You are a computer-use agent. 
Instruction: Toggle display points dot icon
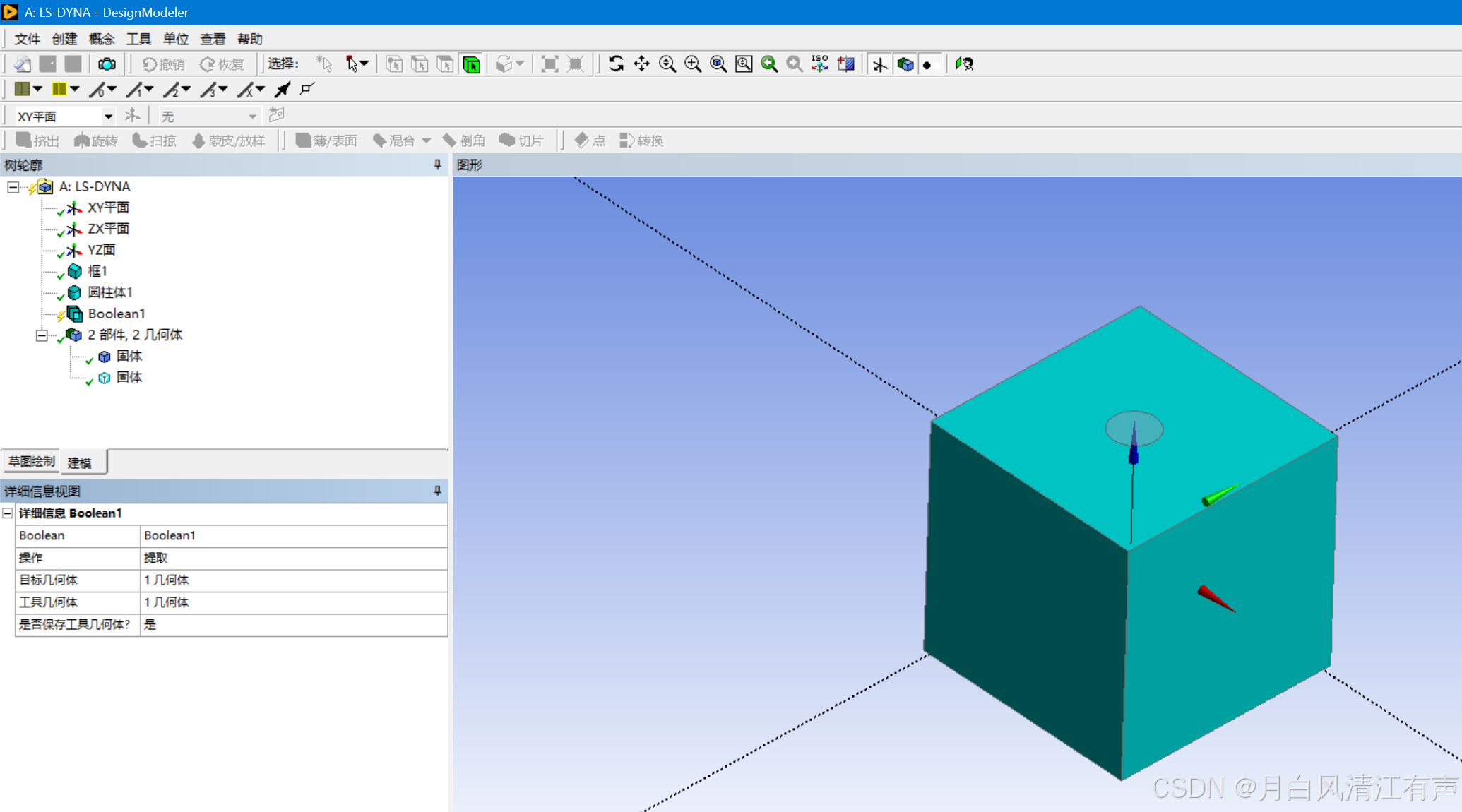click(x=927, y=65)
